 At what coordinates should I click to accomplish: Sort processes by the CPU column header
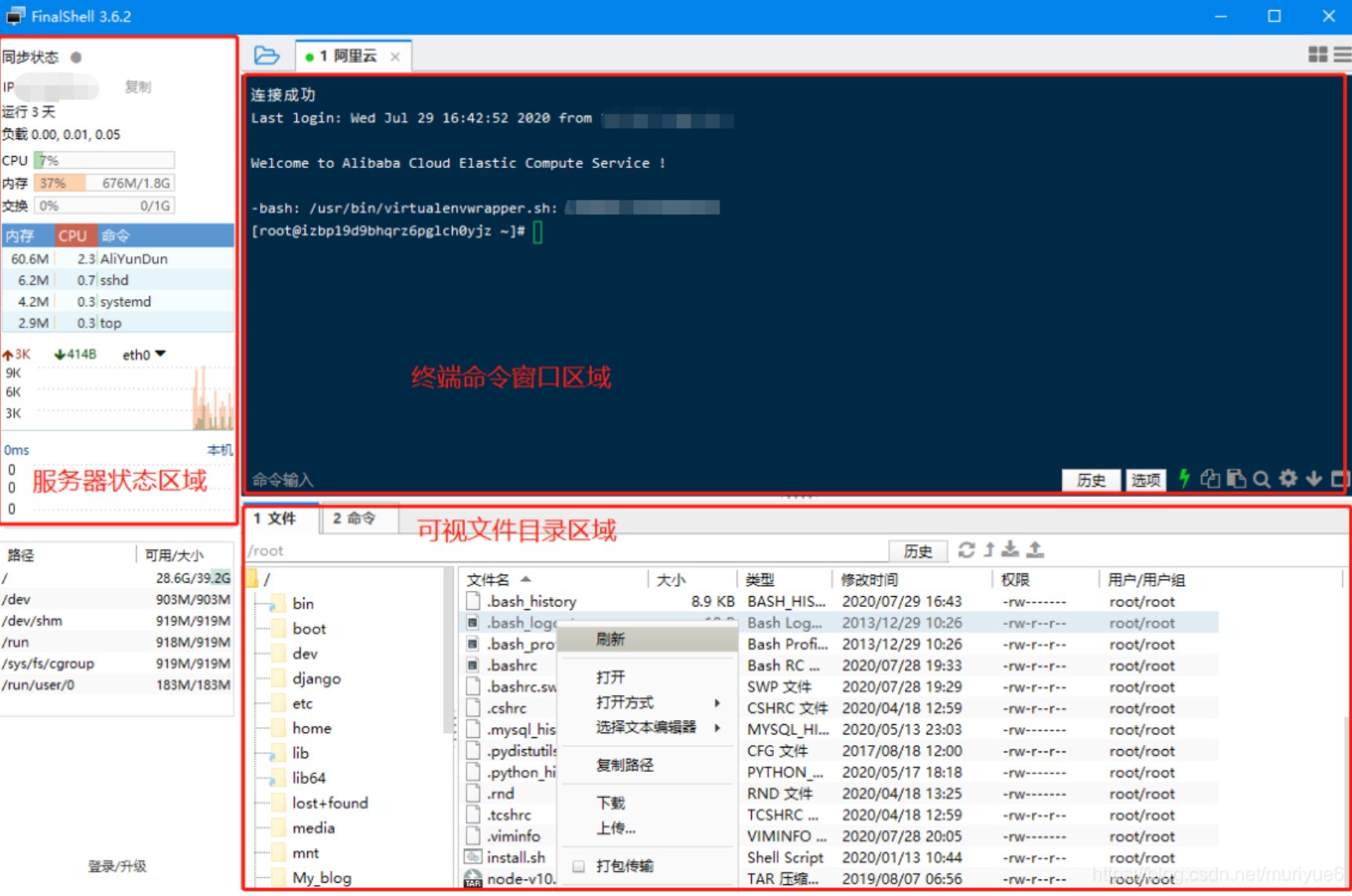[x=72, y=236]
